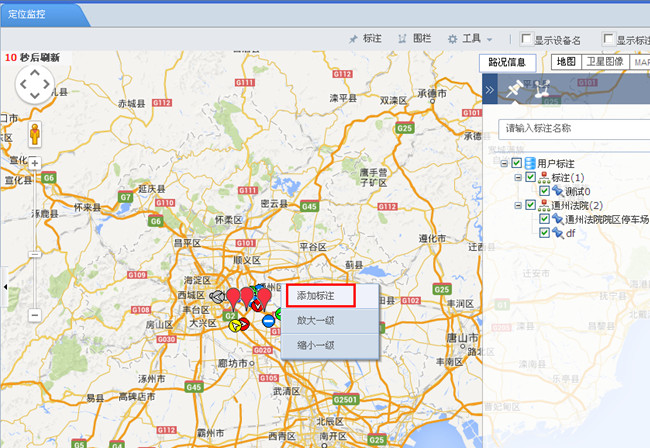Image resolution: width=650 pixels, height=448 pixels.
Task: Click the 路况信息 traffic button
Action: coord(509,62)
